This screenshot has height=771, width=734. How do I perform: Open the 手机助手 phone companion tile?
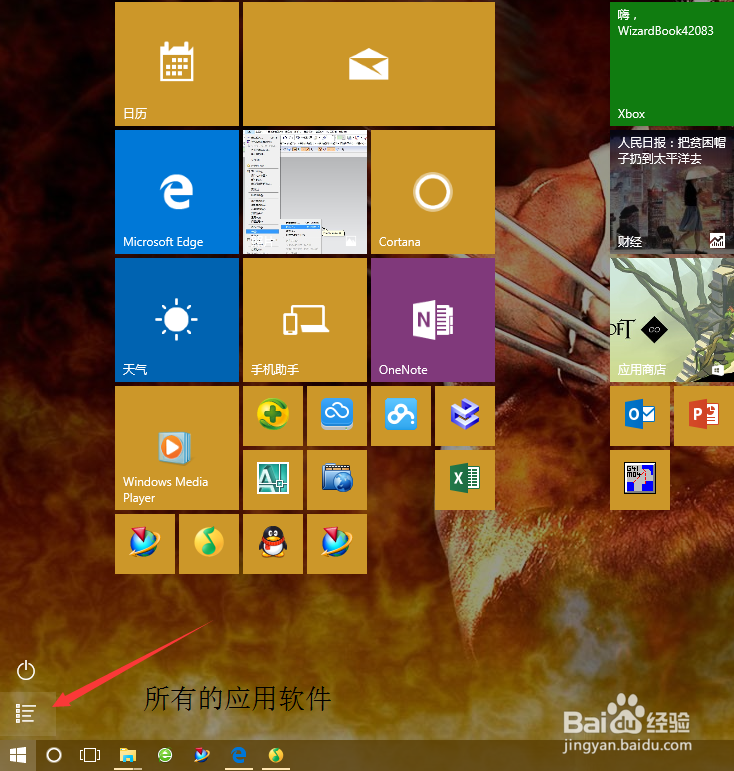pos(305,320)
